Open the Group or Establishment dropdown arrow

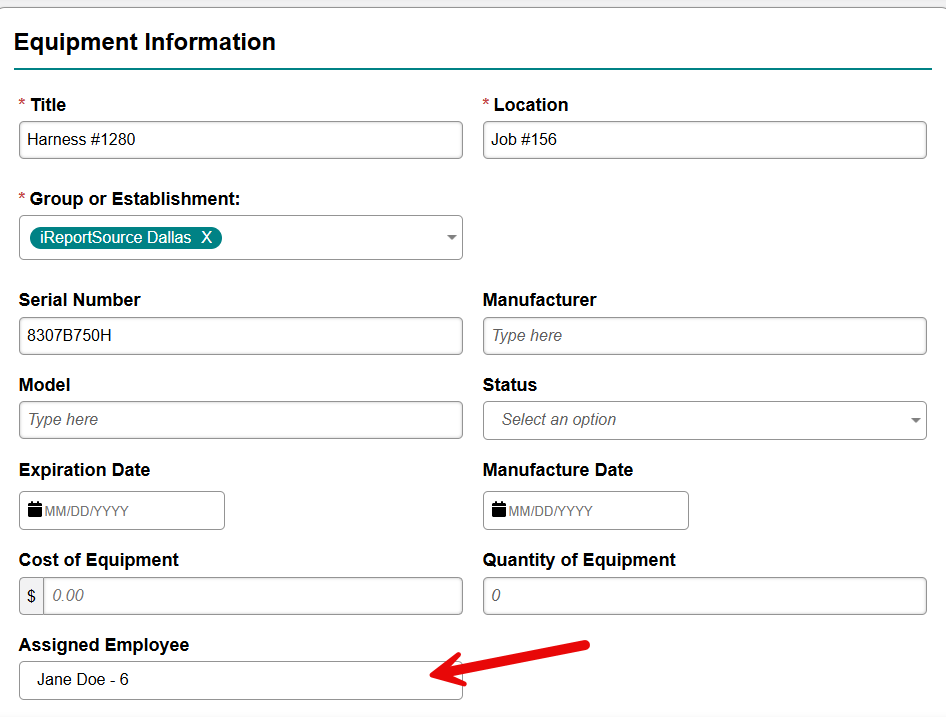click(451, 237)
